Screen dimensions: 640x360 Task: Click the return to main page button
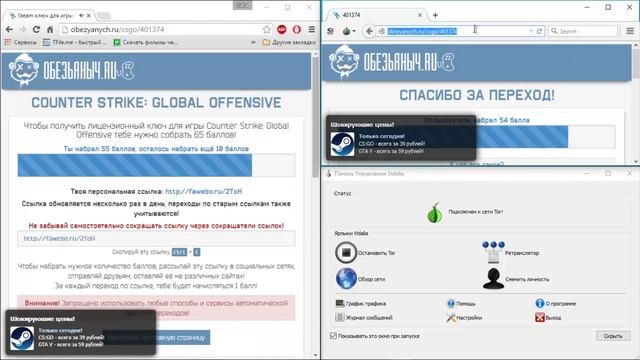(x=183, y=338)
